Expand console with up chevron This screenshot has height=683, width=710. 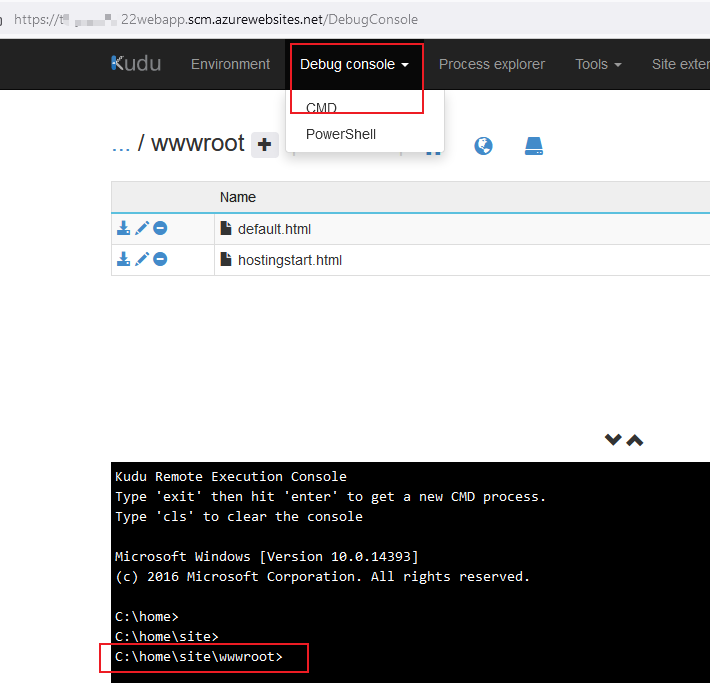[x=635, y=440]
